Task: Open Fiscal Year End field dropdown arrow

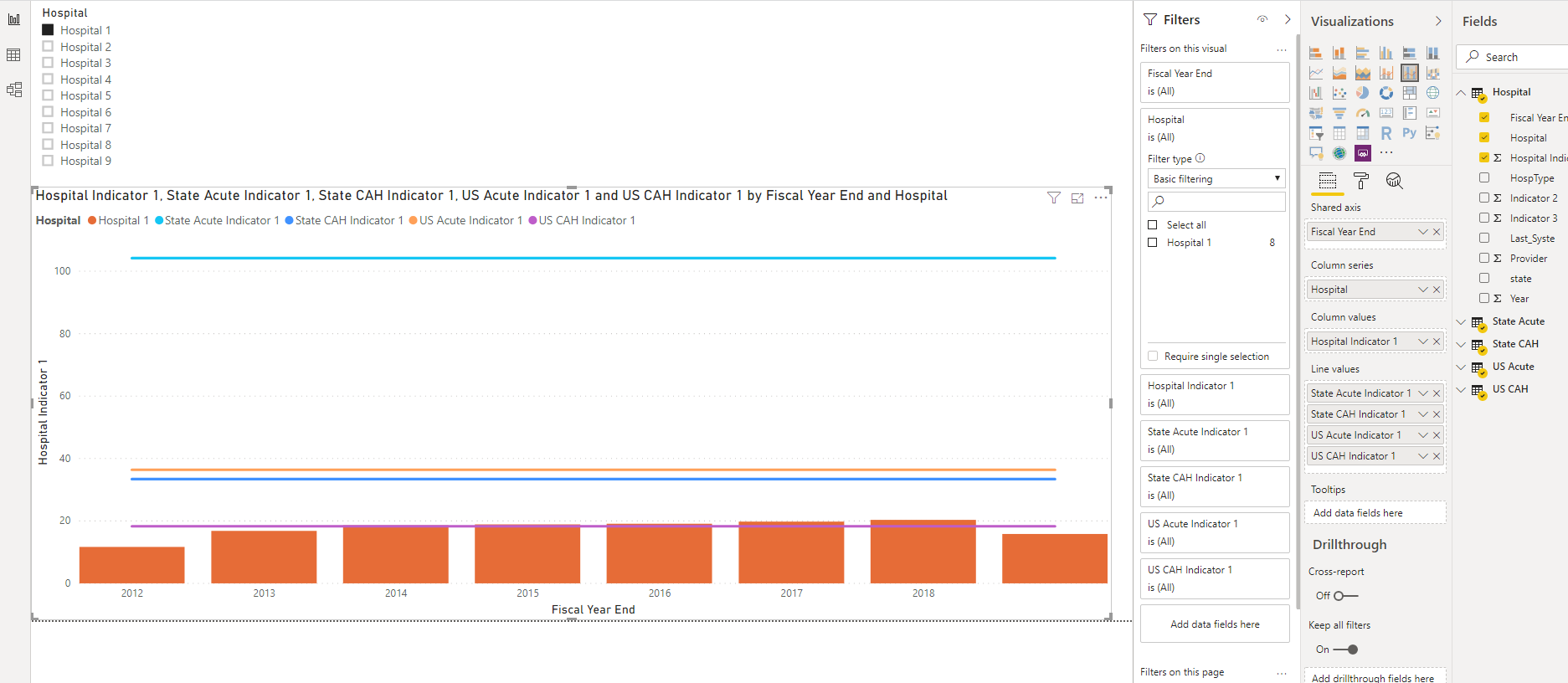Action: tap(1422, 232)
